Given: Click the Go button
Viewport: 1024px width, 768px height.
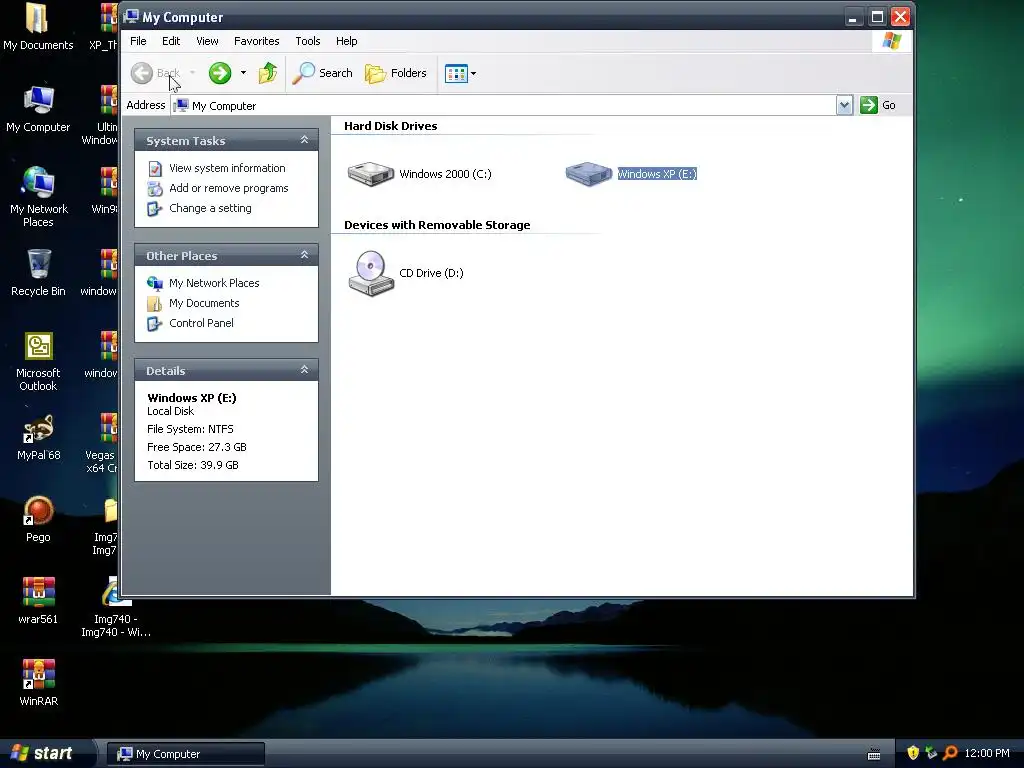Looking at the screenshot, I should [878, 105].
